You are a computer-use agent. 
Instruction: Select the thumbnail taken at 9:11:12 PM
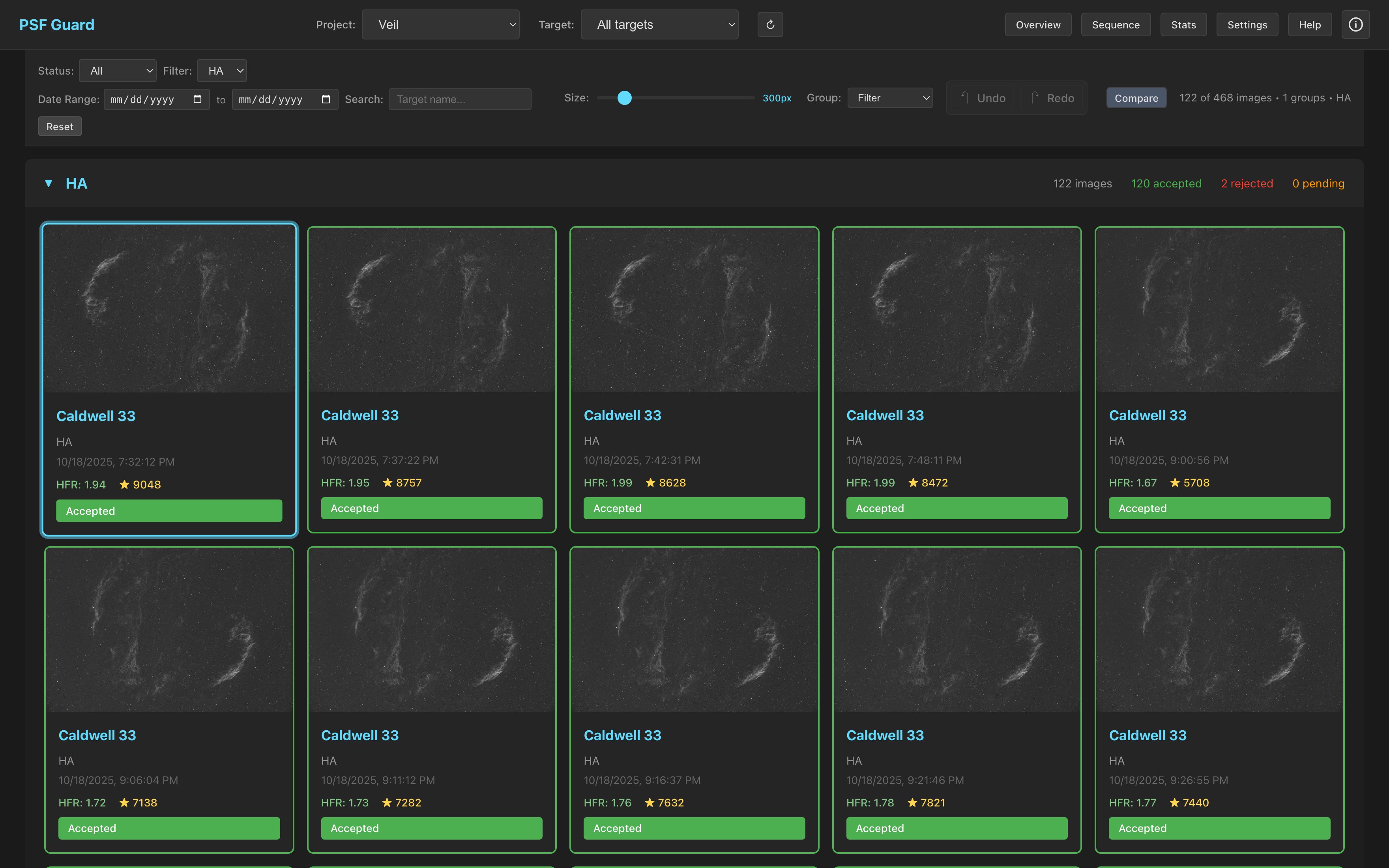pos(432,630)
